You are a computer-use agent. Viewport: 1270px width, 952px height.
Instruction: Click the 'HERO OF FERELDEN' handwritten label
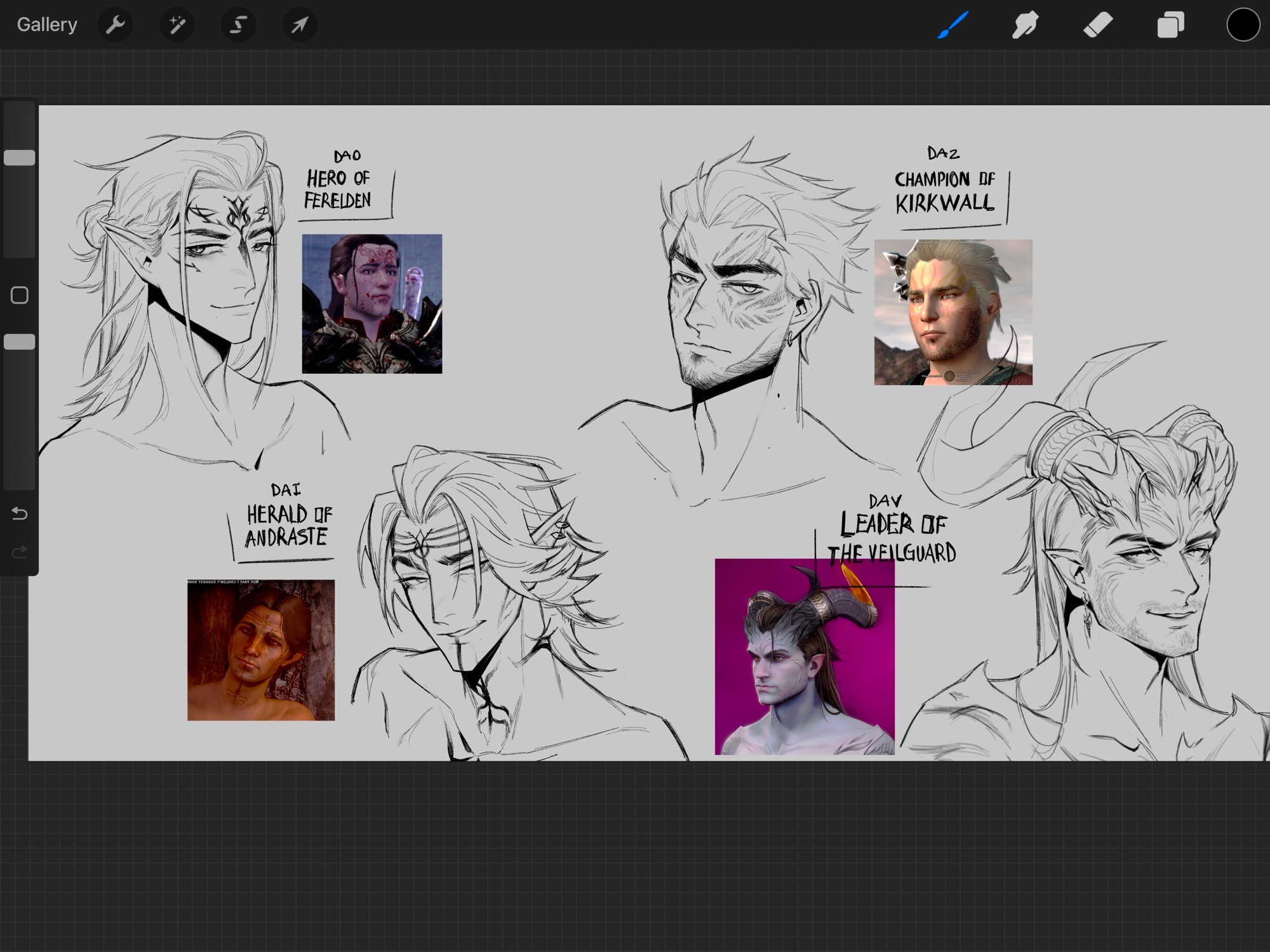click(338, 189)
